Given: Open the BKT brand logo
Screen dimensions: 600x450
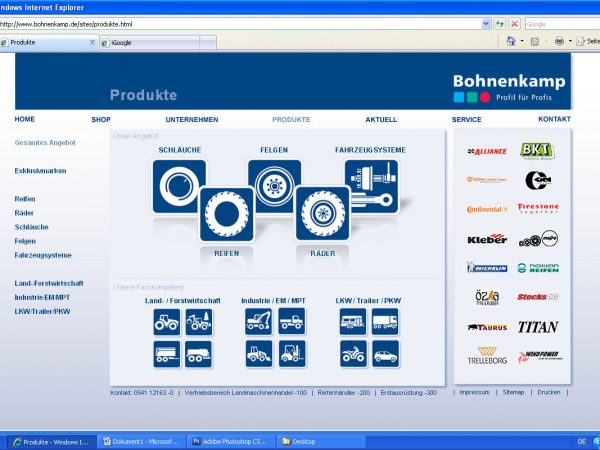Looking at the screenshot, I should (537, 150).
